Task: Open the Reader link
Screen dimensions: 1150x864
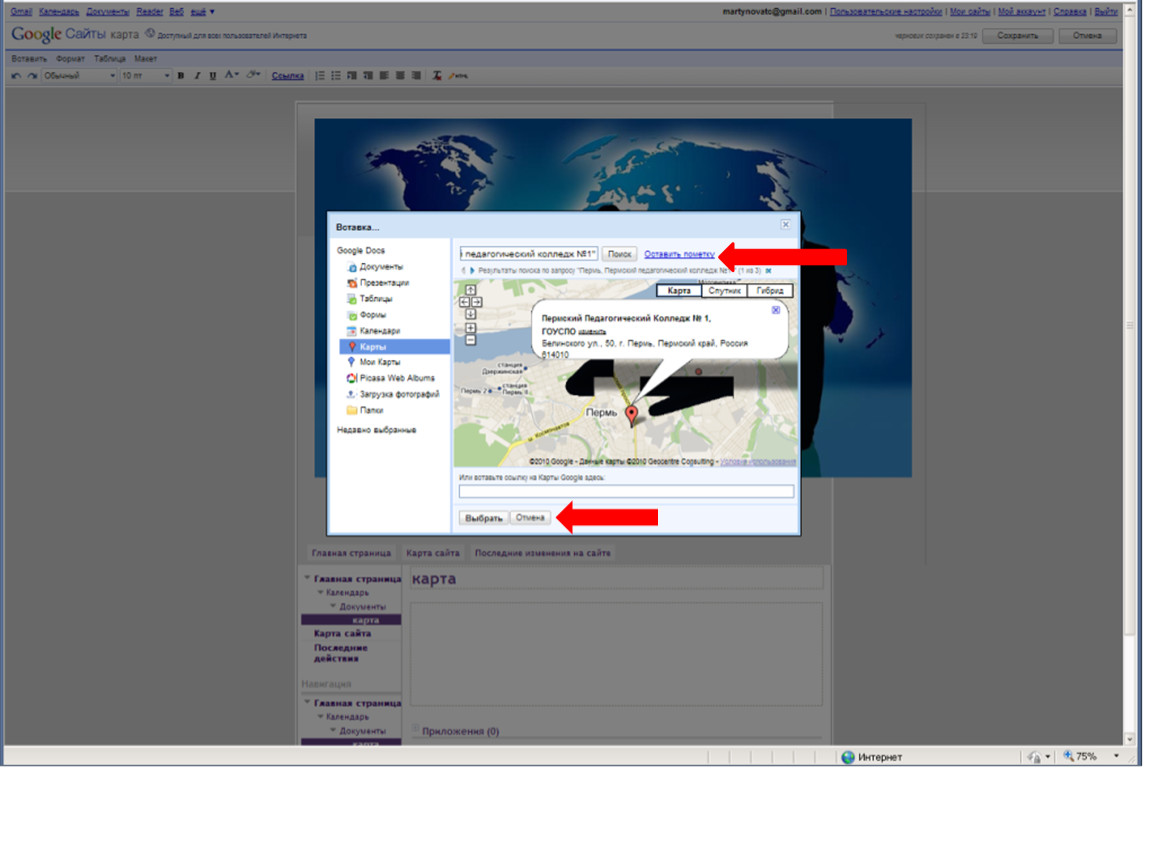Action: click(x=150, y=12)
